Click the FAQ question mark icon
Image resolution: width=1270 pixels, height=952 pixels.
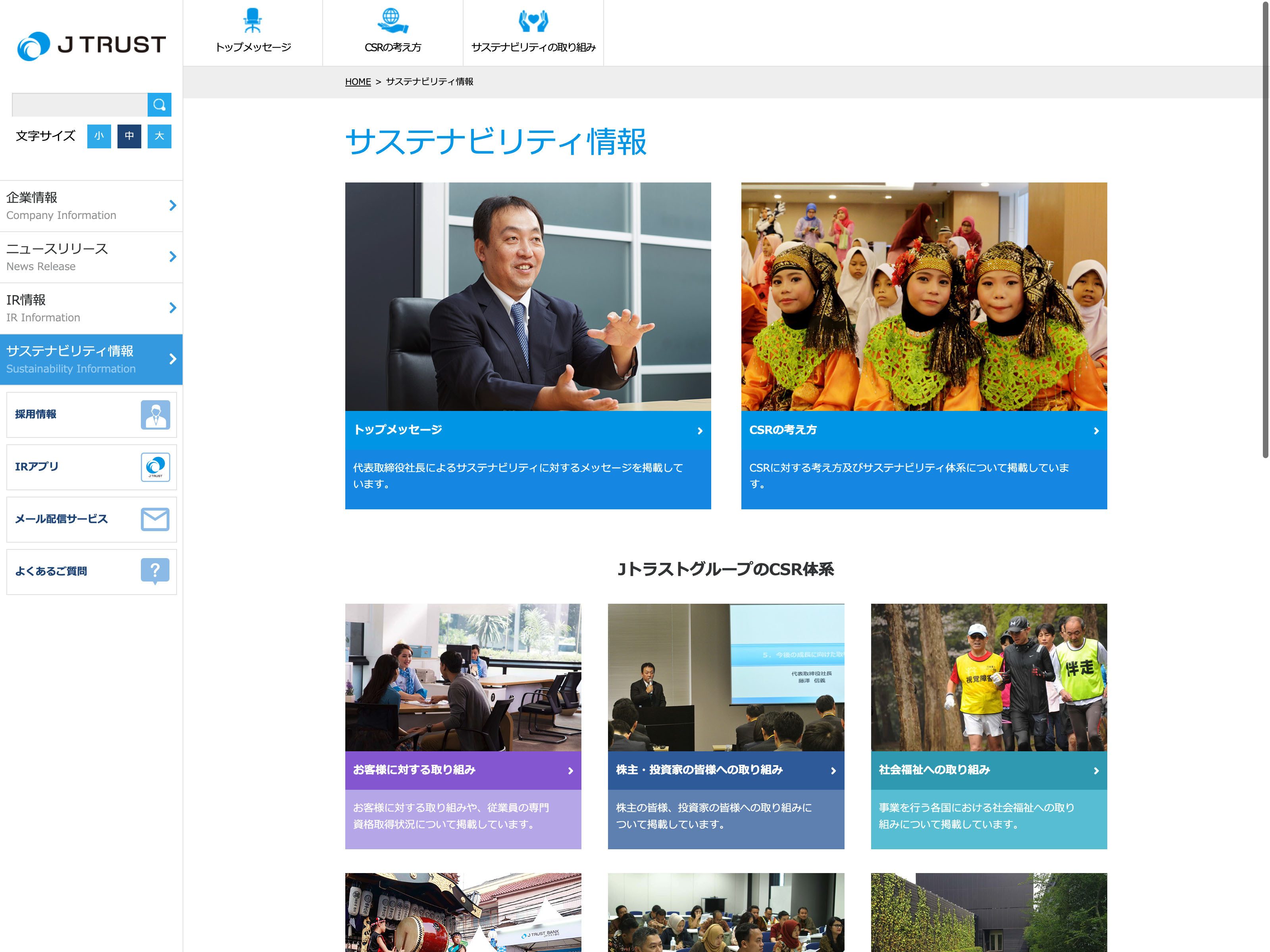(x=155, y=571)
